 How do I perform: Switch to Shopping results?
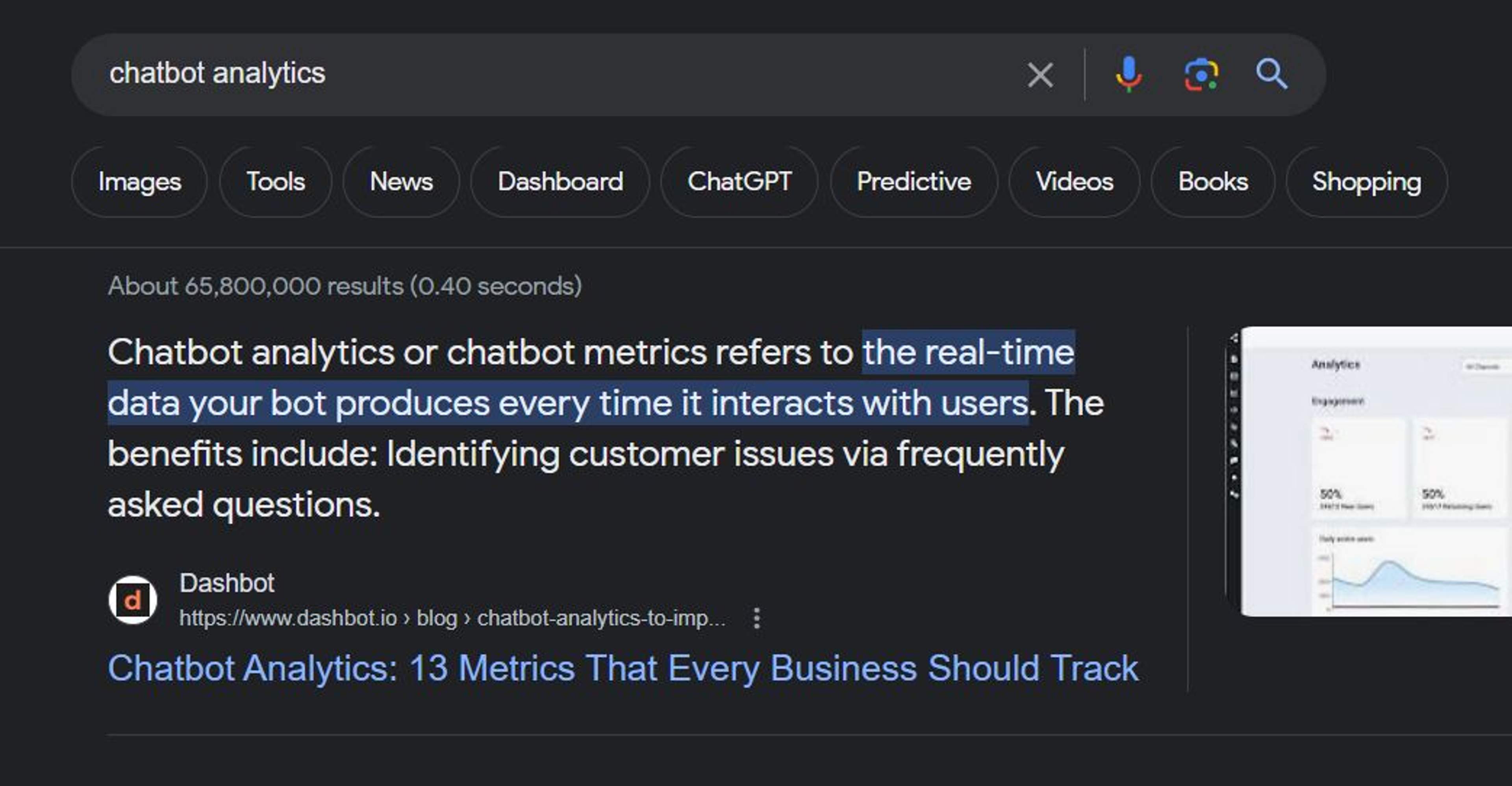pos(1366,182)
